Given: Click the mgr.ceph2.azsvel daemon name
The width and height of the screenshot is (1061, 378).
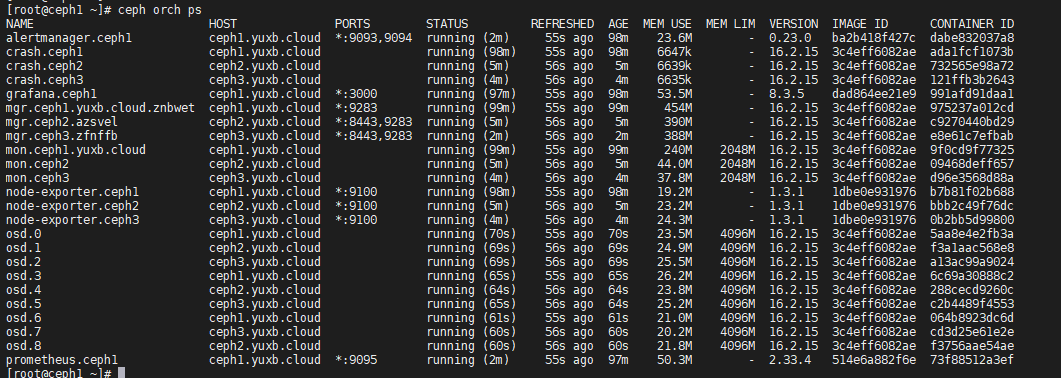Looking at the screenshot, I should [x=62, y=122].
